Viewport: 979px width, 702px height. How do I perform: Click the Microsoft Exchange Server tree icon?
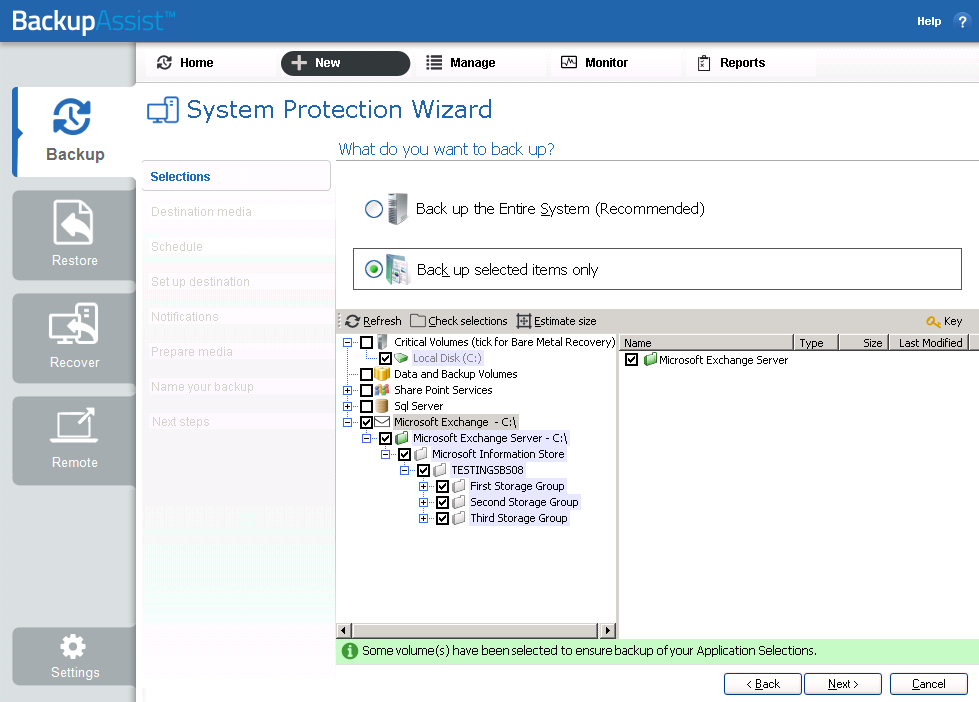pos(401,438)
